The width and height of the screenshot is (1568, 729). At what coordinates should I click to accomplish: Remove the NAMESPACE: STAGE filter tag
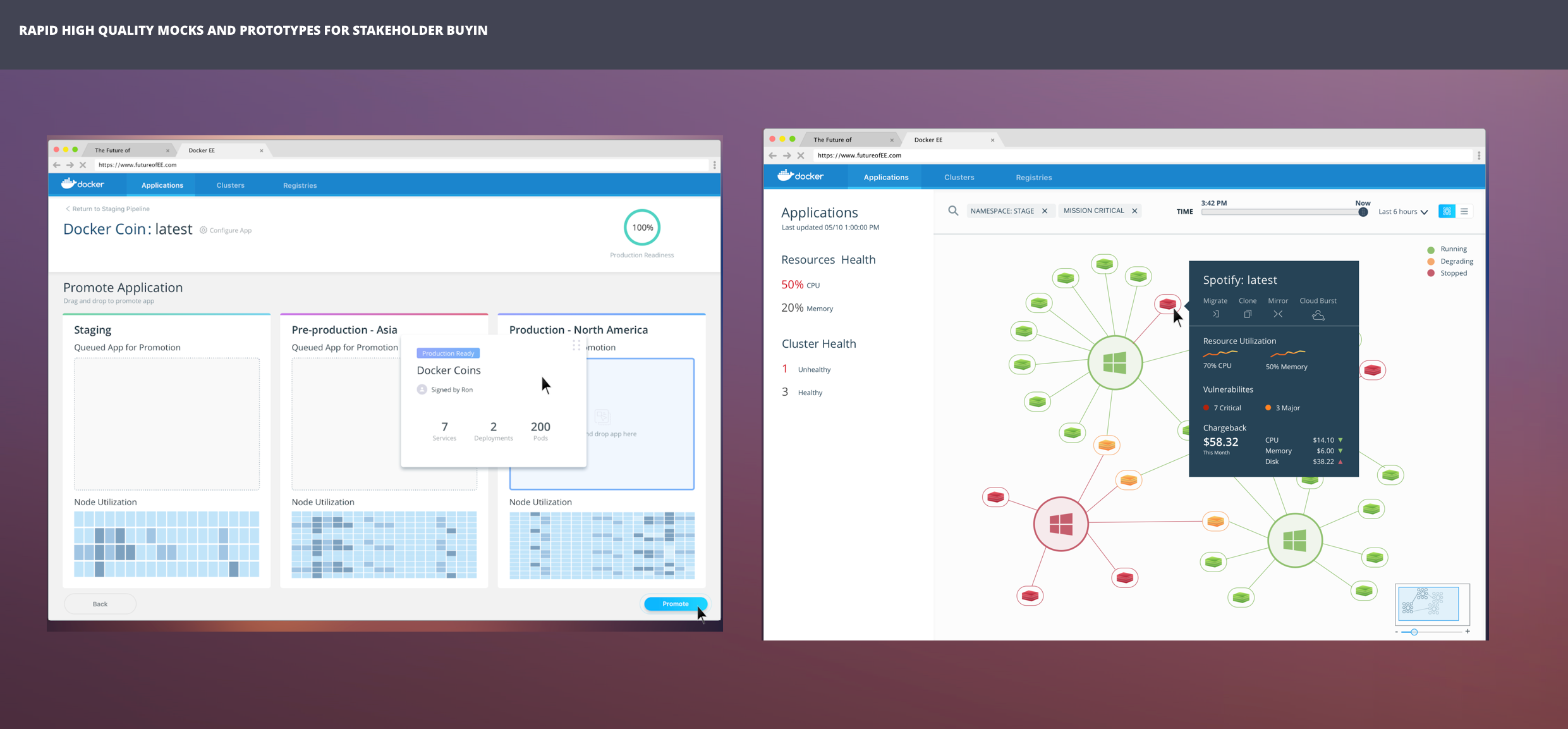click(1045, 211)
